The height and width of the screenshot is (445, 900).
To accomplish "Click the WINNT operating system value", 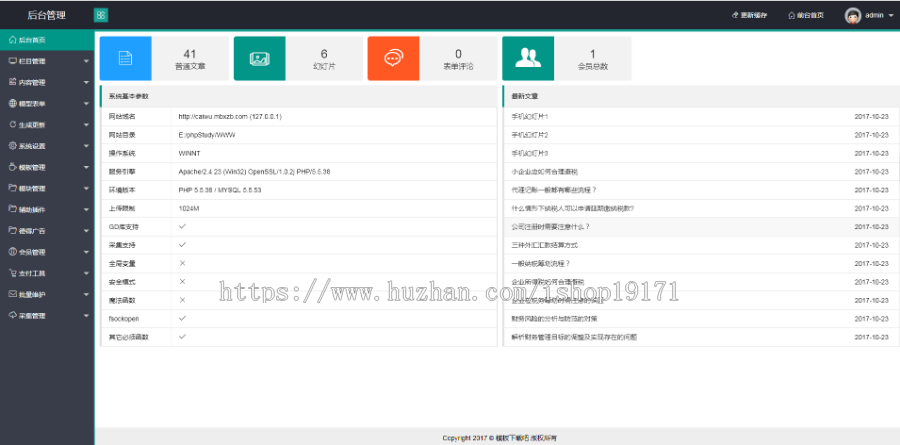I will pos(189,153).
